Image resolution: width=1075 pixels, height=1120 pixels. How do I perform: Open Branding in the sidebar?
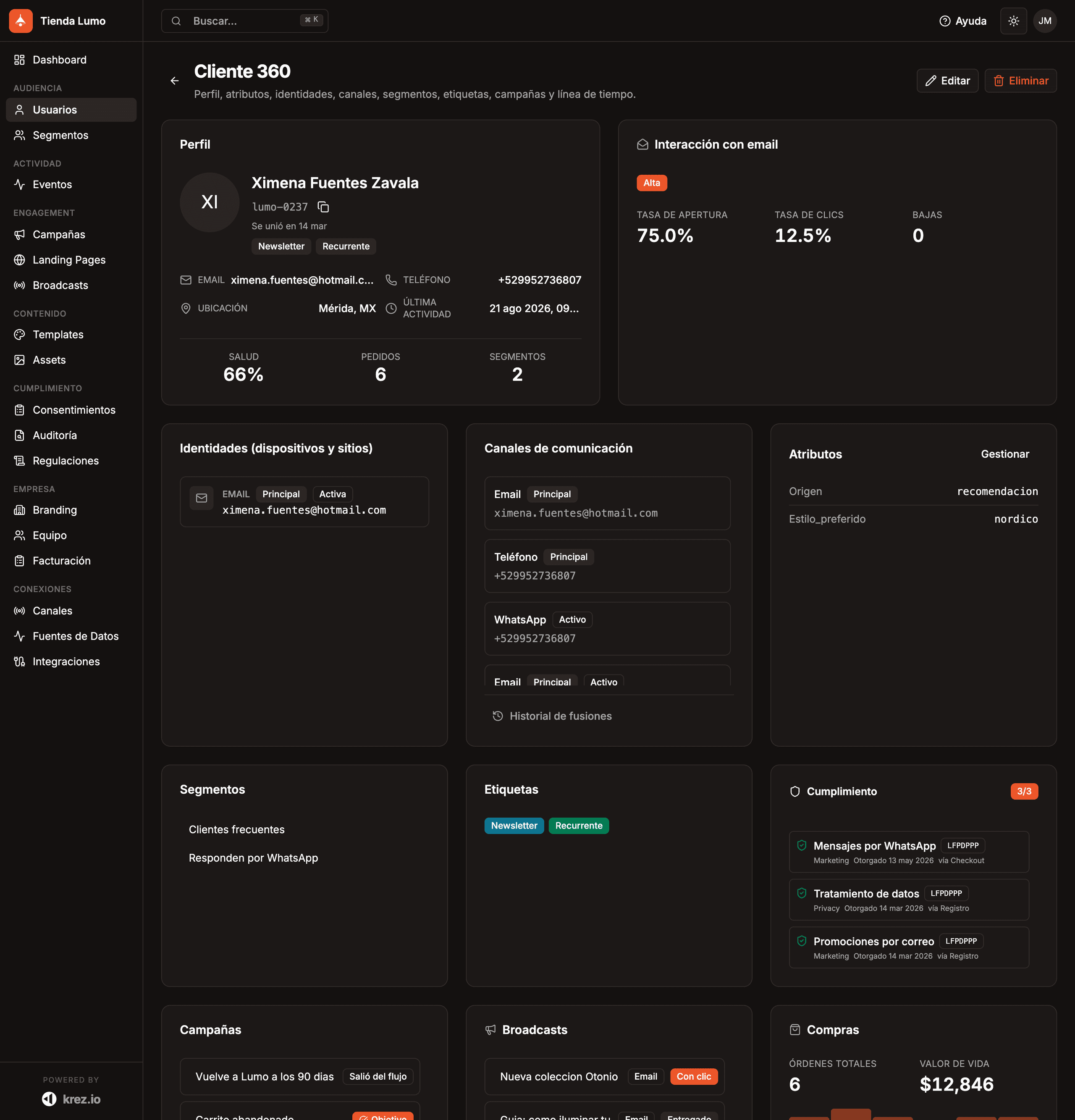pos(71,510)
